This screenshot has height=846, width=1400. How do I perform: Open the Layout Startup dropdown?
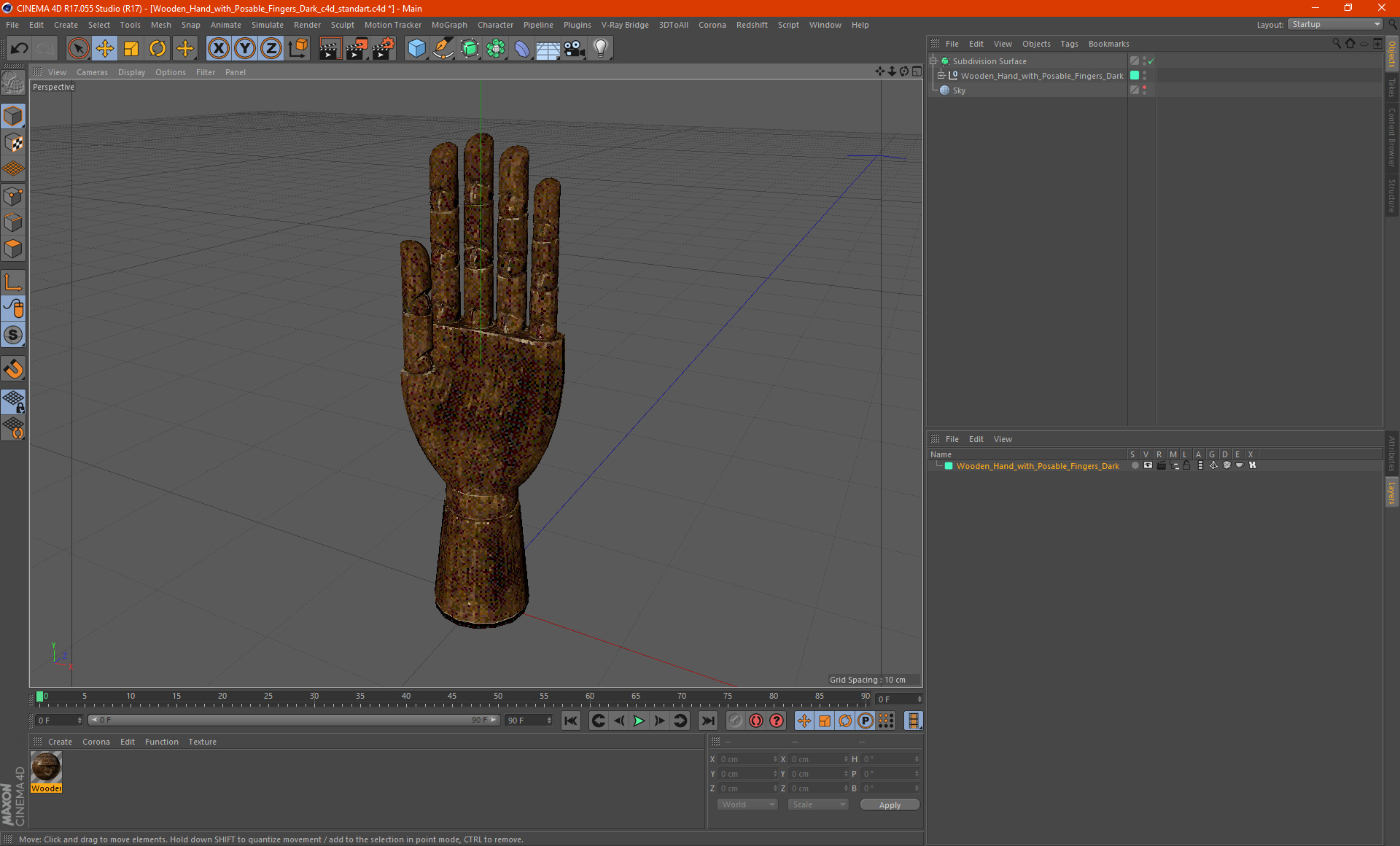point(1336,24)
